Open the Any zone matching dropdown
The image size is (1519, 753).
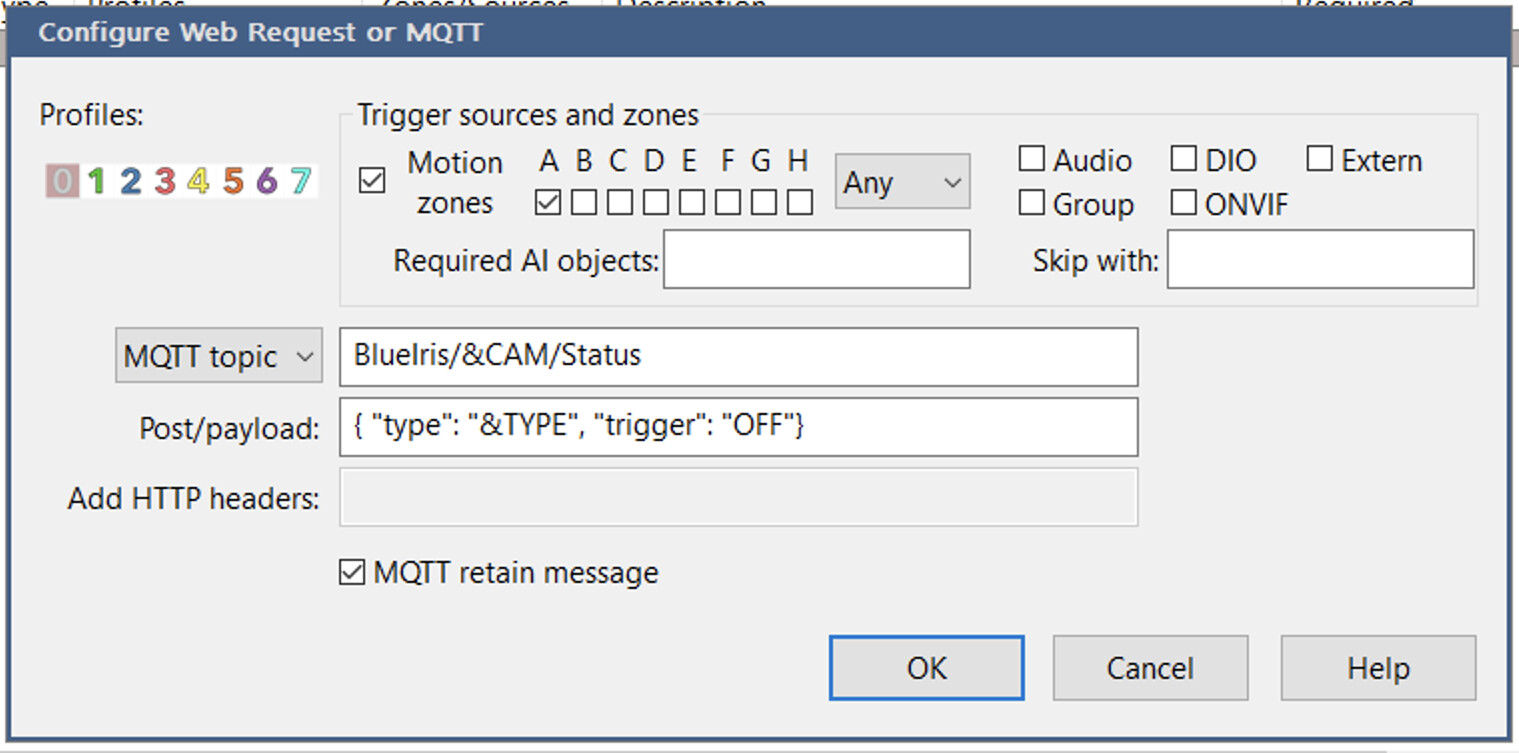pyautogui.click(x=901, y=181)
